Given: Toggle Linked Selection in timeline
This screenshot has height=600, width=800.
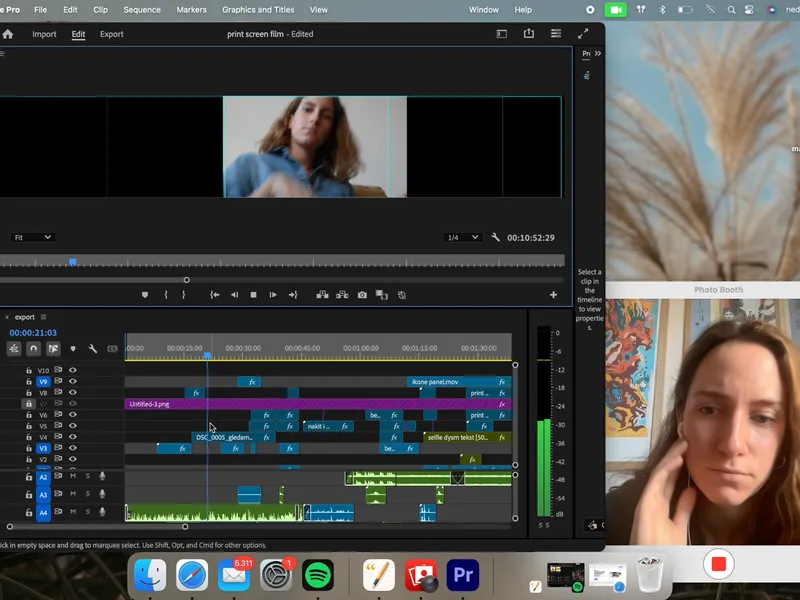Looking at the screenshot, I should pos(53,348).
